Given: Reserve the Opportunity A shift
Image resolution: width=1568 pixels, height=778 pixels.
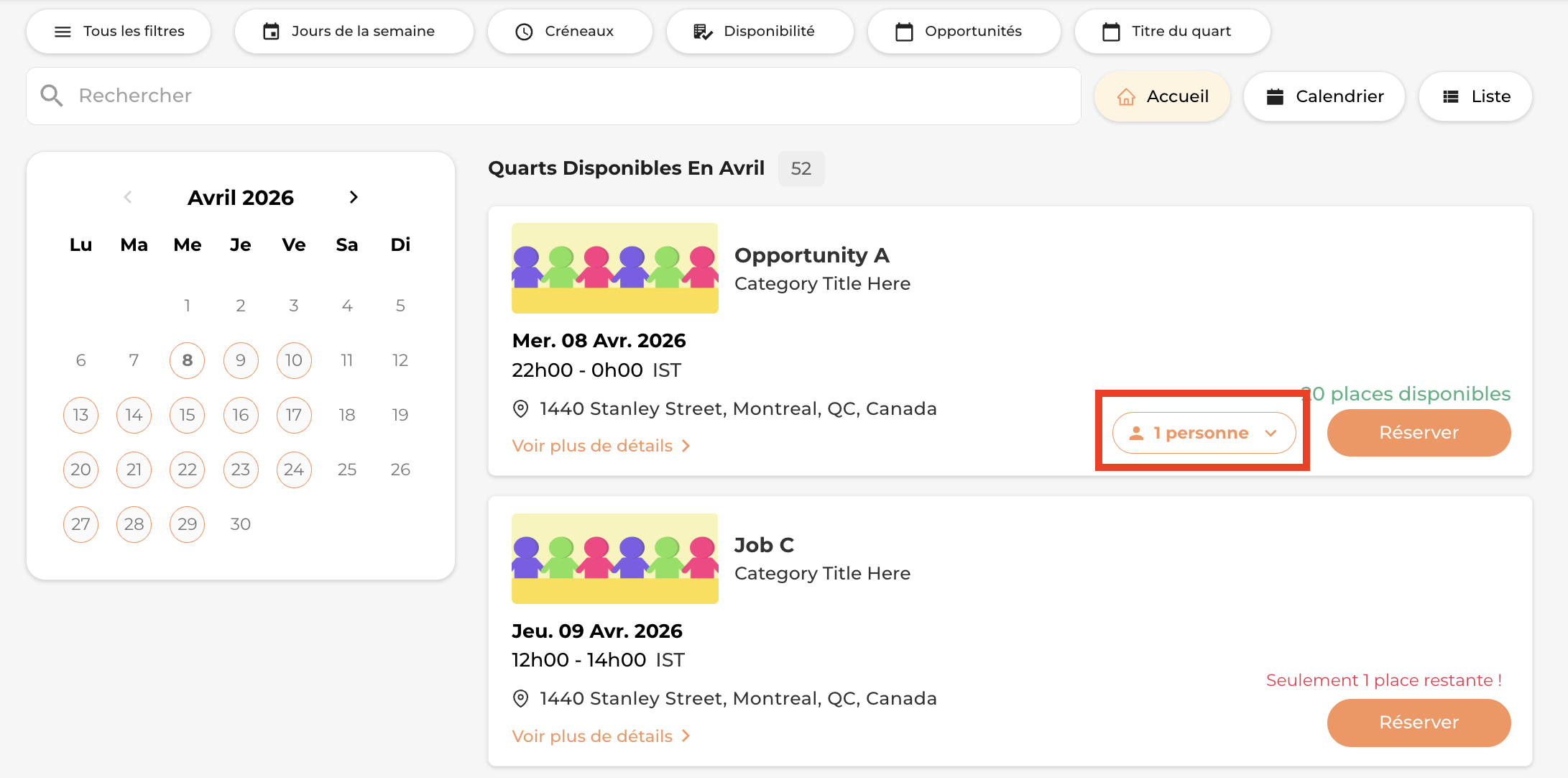Looking at the screenshot, I should (x=1419, y=433).
